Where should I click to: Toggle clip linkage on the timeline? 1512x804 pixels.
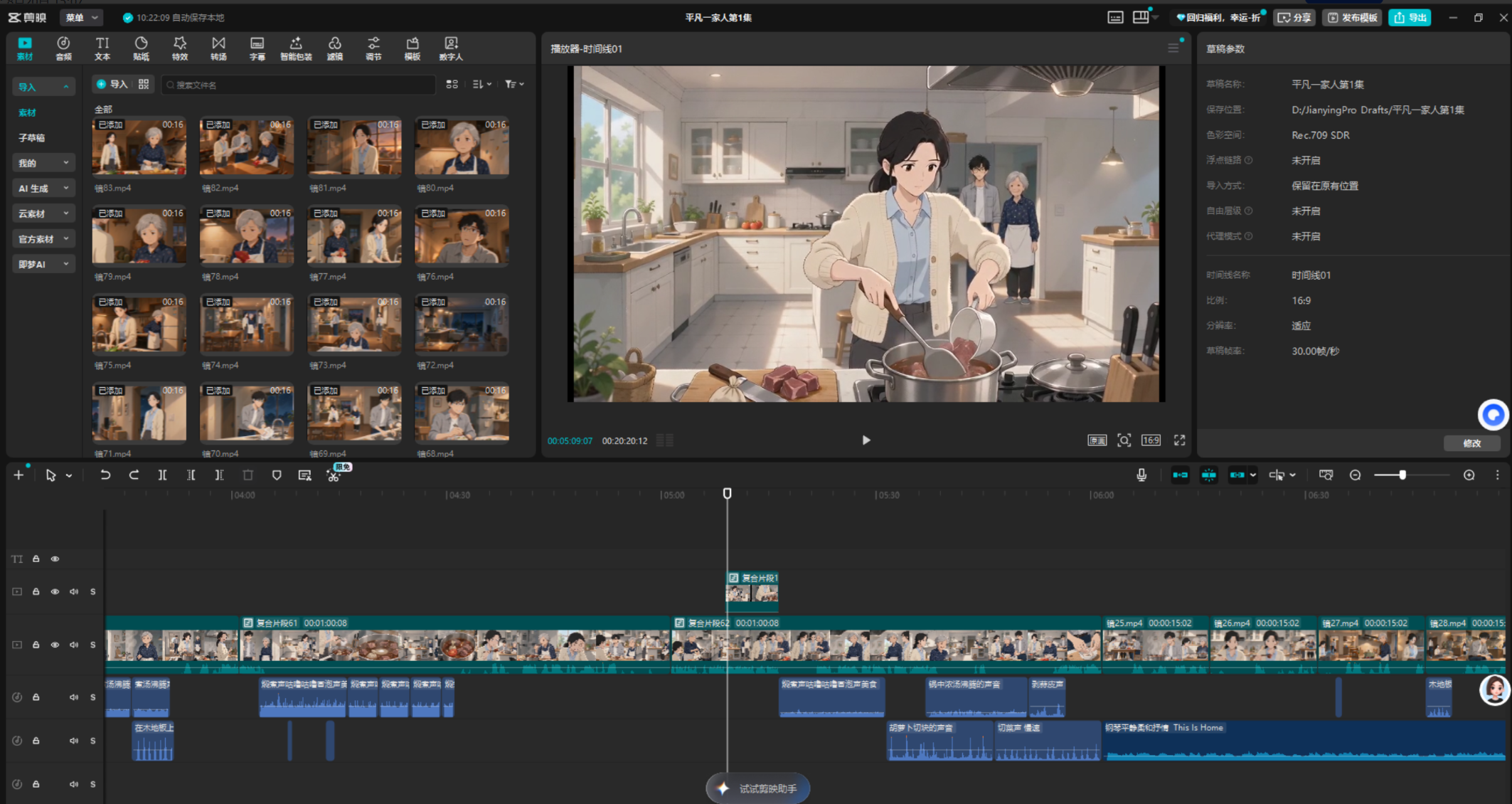[x=1237, y=475]
